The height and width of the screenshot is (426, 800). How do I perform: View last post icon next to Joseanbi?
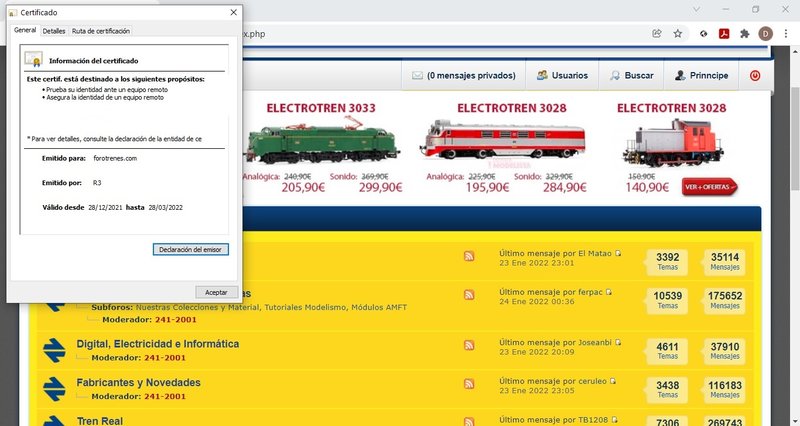[618, 342]
